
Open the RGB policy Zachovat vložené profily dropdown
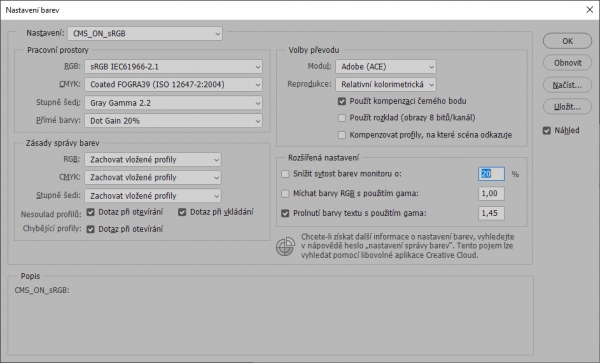pos(153,160)
